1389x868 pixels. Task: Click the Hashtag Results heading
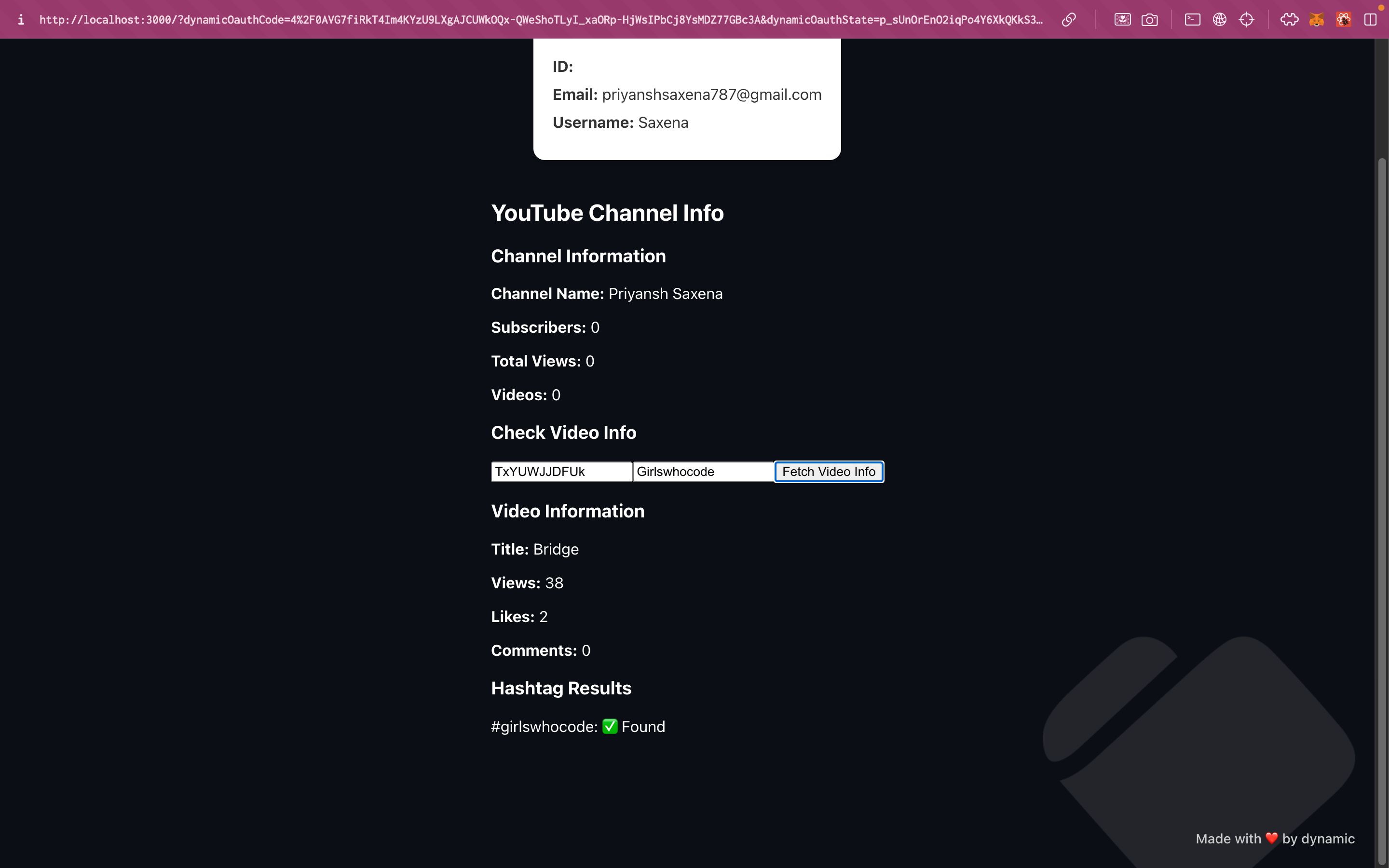pyautogui.click(x=561, y=688)
